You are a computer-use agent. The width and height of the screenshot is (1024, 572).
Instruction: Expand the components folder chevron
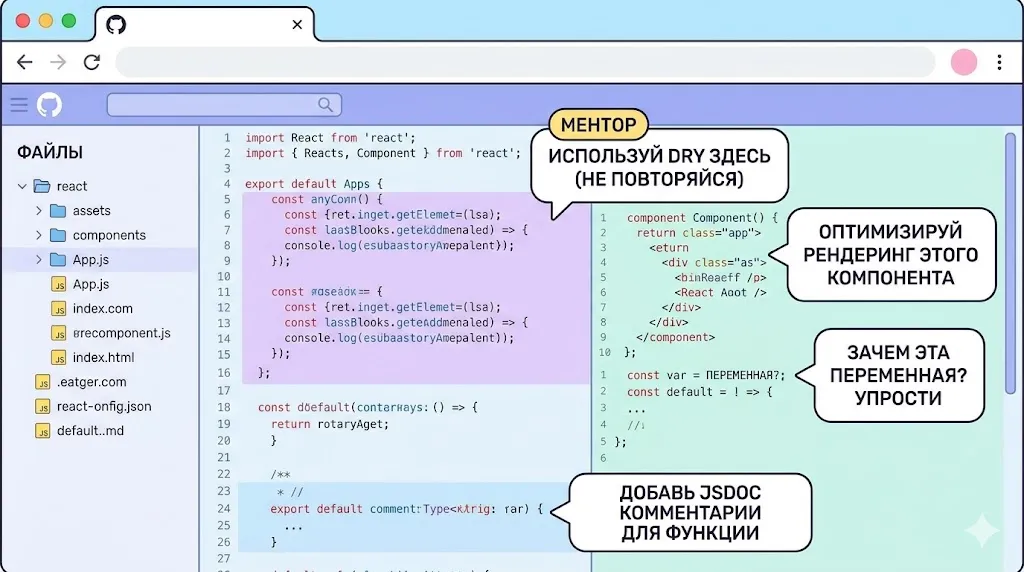[39, 235]
